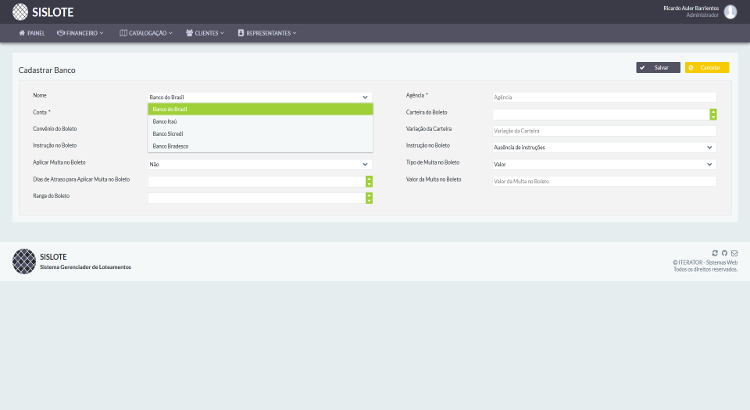
Task: Click the SISLOTE logo in header
Action: coord(43,12)
